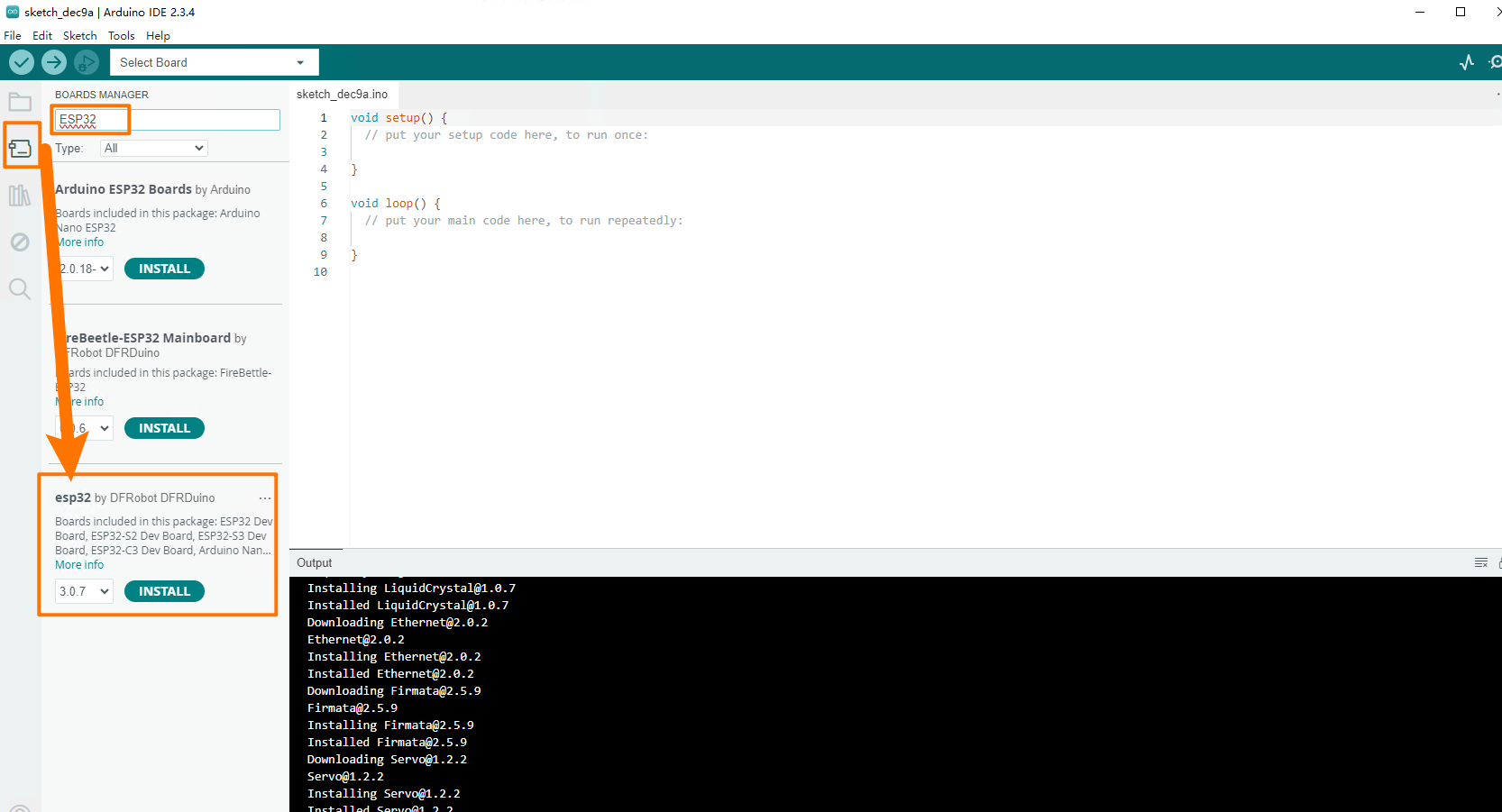Open the File menu
Screen dimensions: 1502x812
tap(13, 36)
